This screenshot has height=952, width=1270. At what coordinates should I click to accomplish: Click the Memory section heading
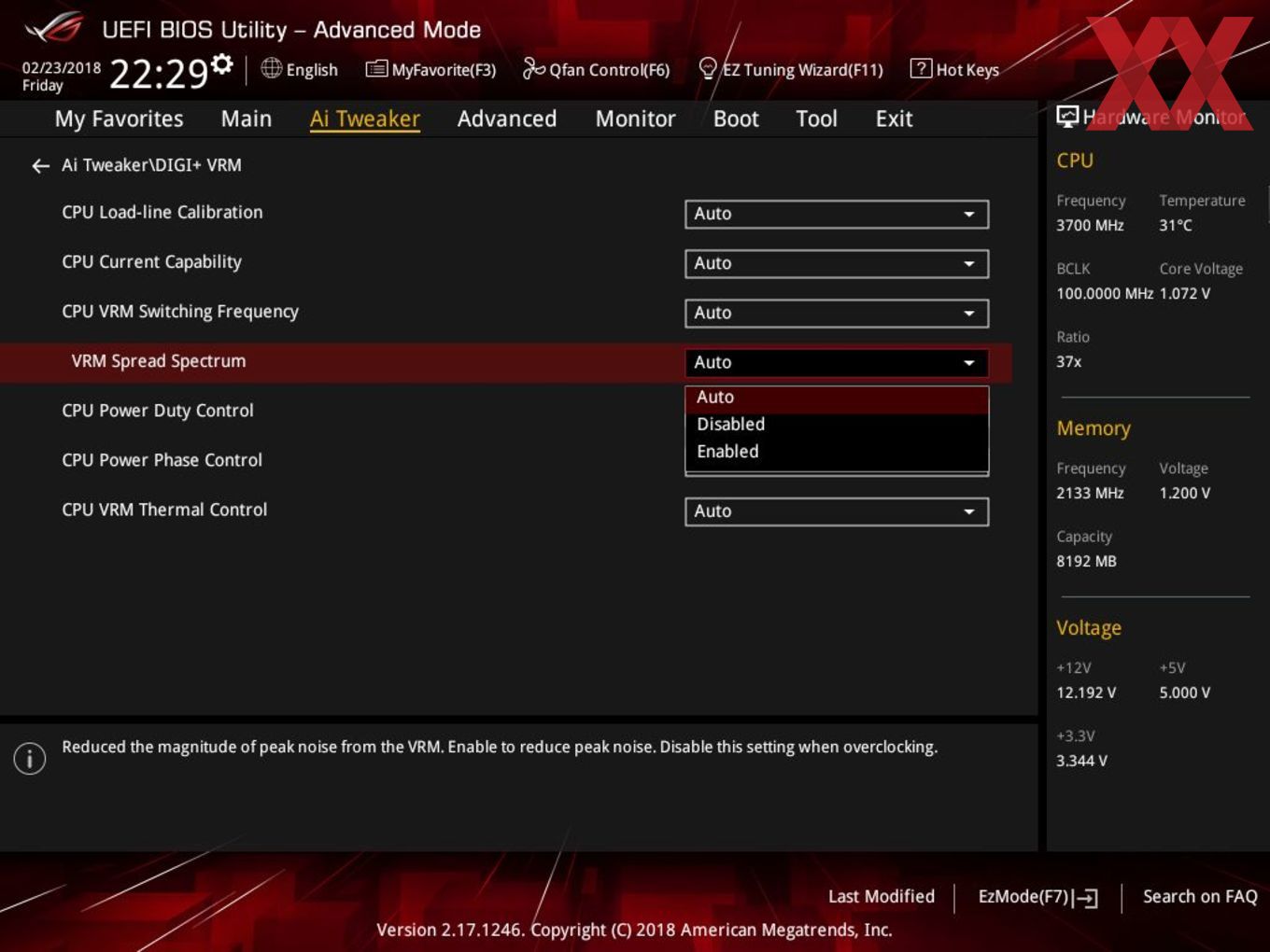pos(1094,428)
